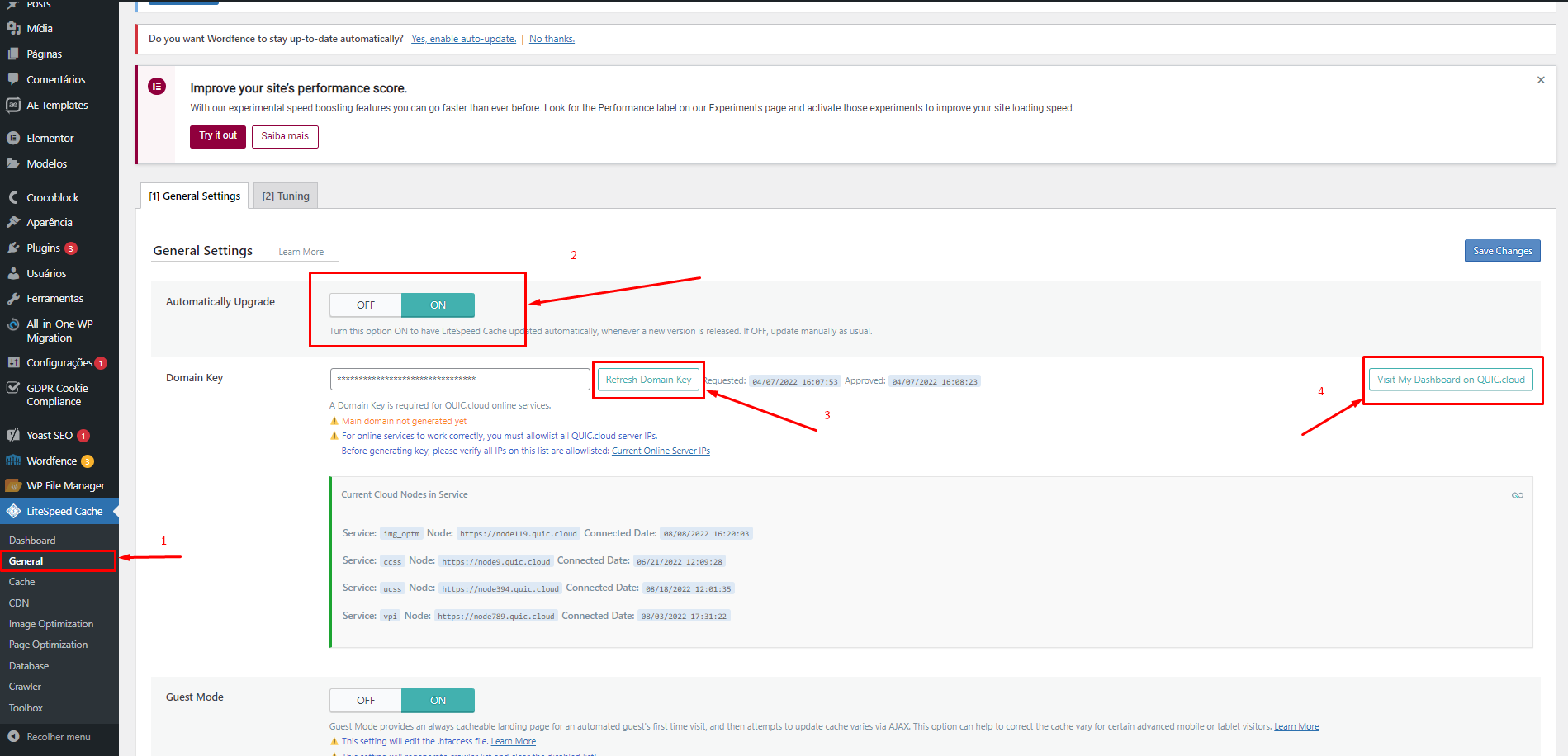1568x756 pixels.
Task: Open WP File Manager icon
Action: 13,485
